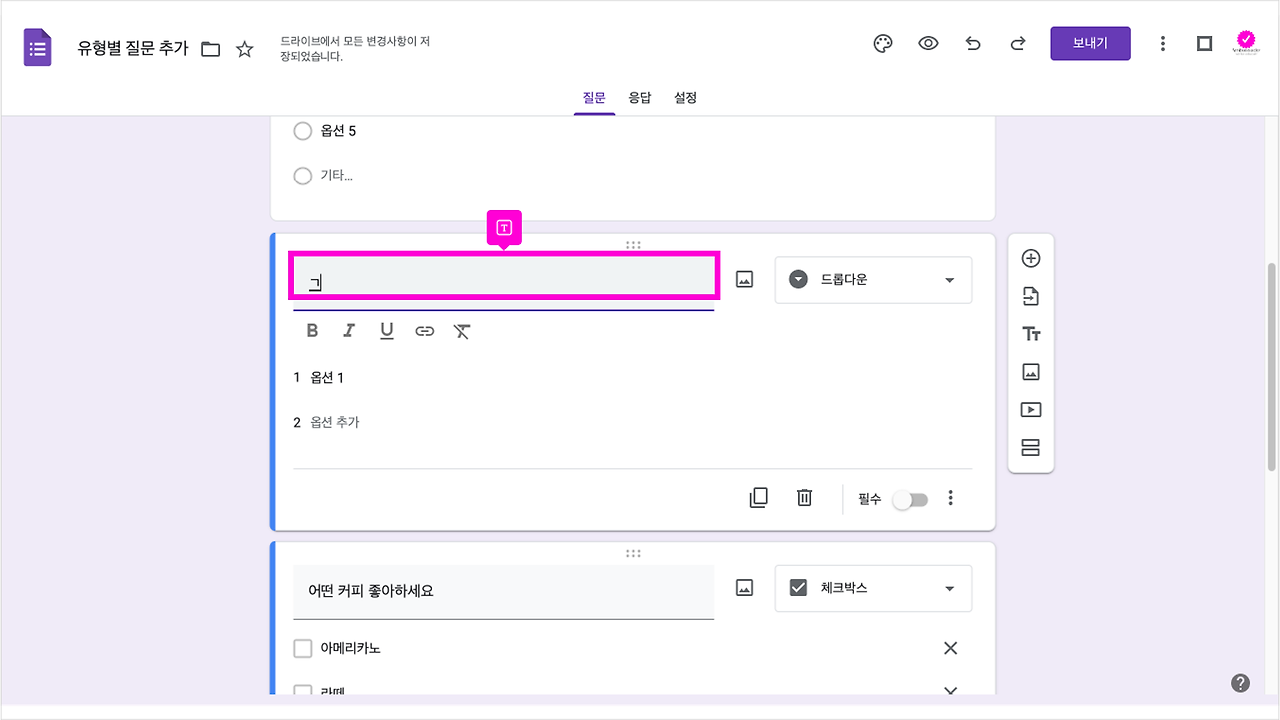Check the 아메리카노 checkbox option
1280x720 pixels.
(x=303, y=648)
